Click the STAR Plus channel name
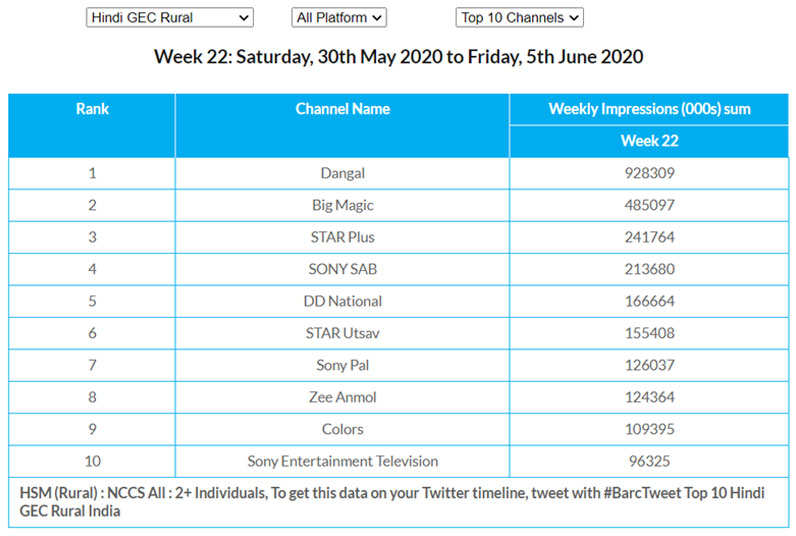This screenshot has height=536, width=796. pos(342,237)
